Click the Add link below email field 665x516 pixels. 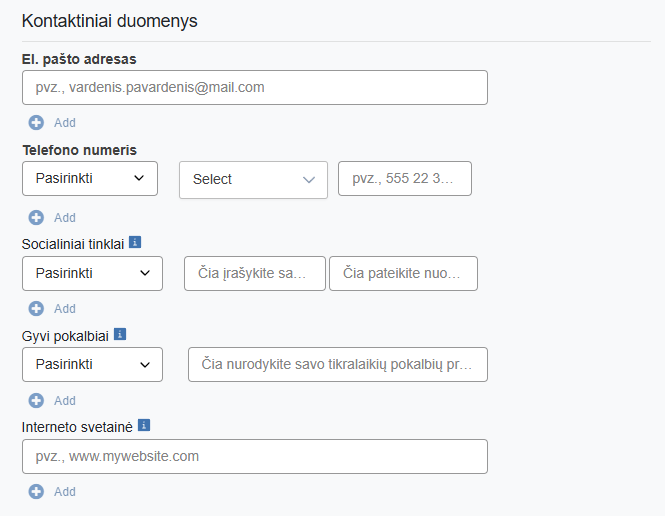click(x=65, y=123)
